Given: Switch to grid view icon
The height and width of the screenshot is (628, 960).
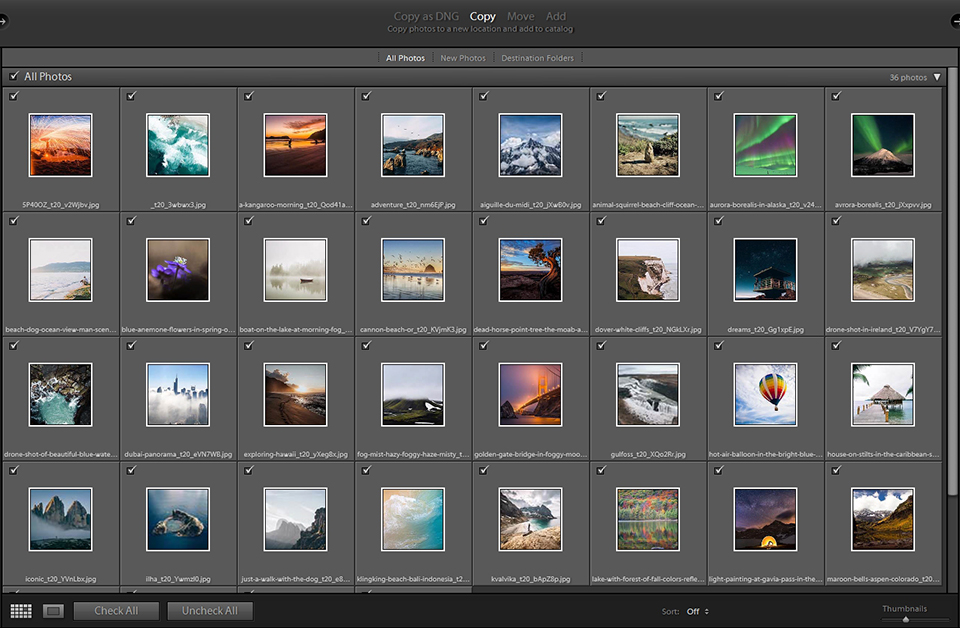Looking at the screenshot, I should (x=21, y=611).
